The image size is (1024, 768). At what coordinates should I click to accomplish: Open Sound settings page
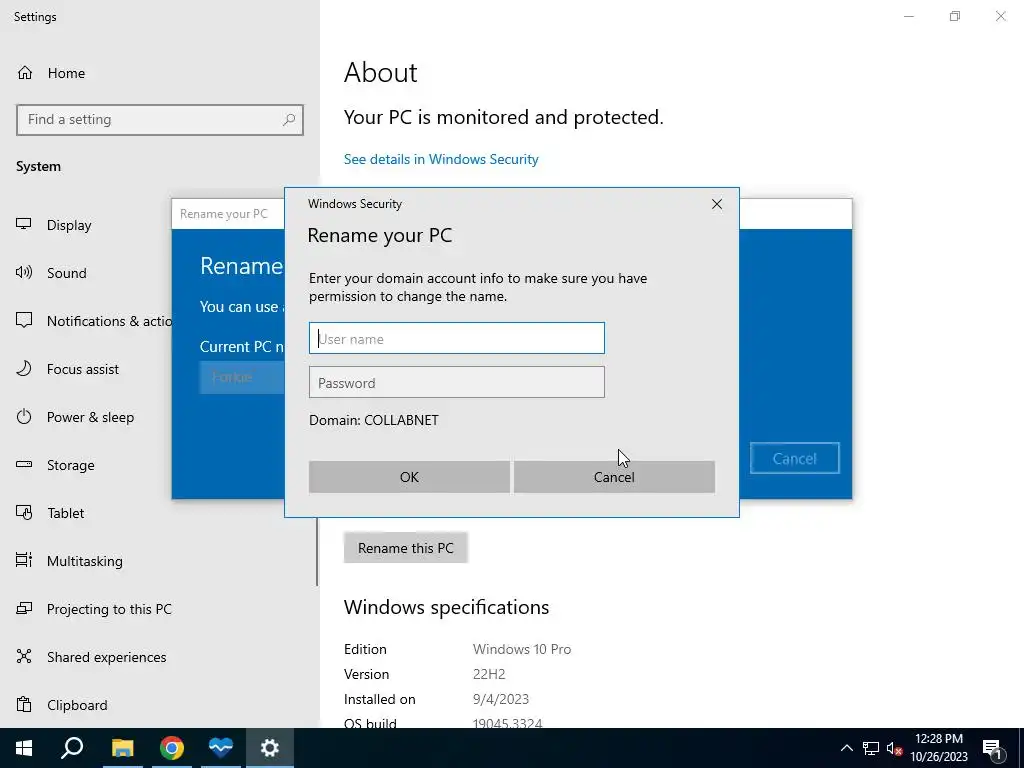67,273
